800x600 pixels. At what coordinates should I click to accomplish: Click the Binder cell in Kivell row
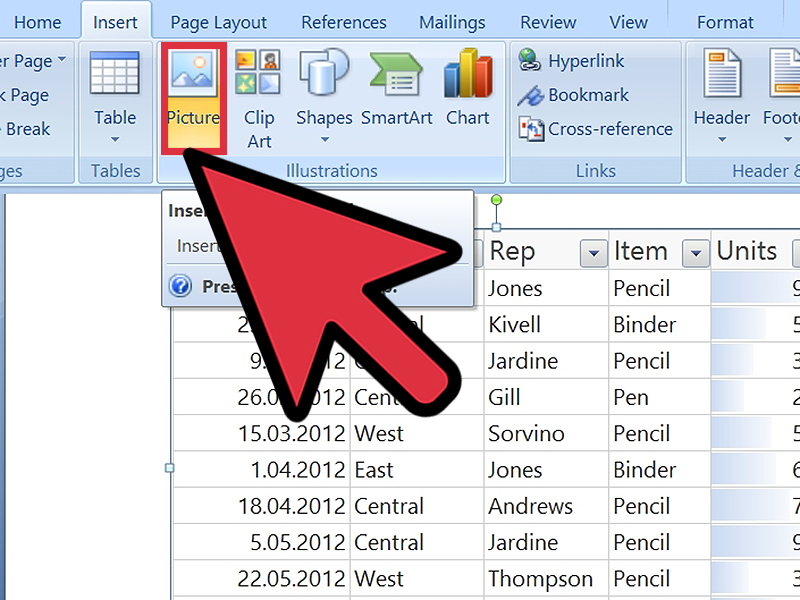pos(660,324)
